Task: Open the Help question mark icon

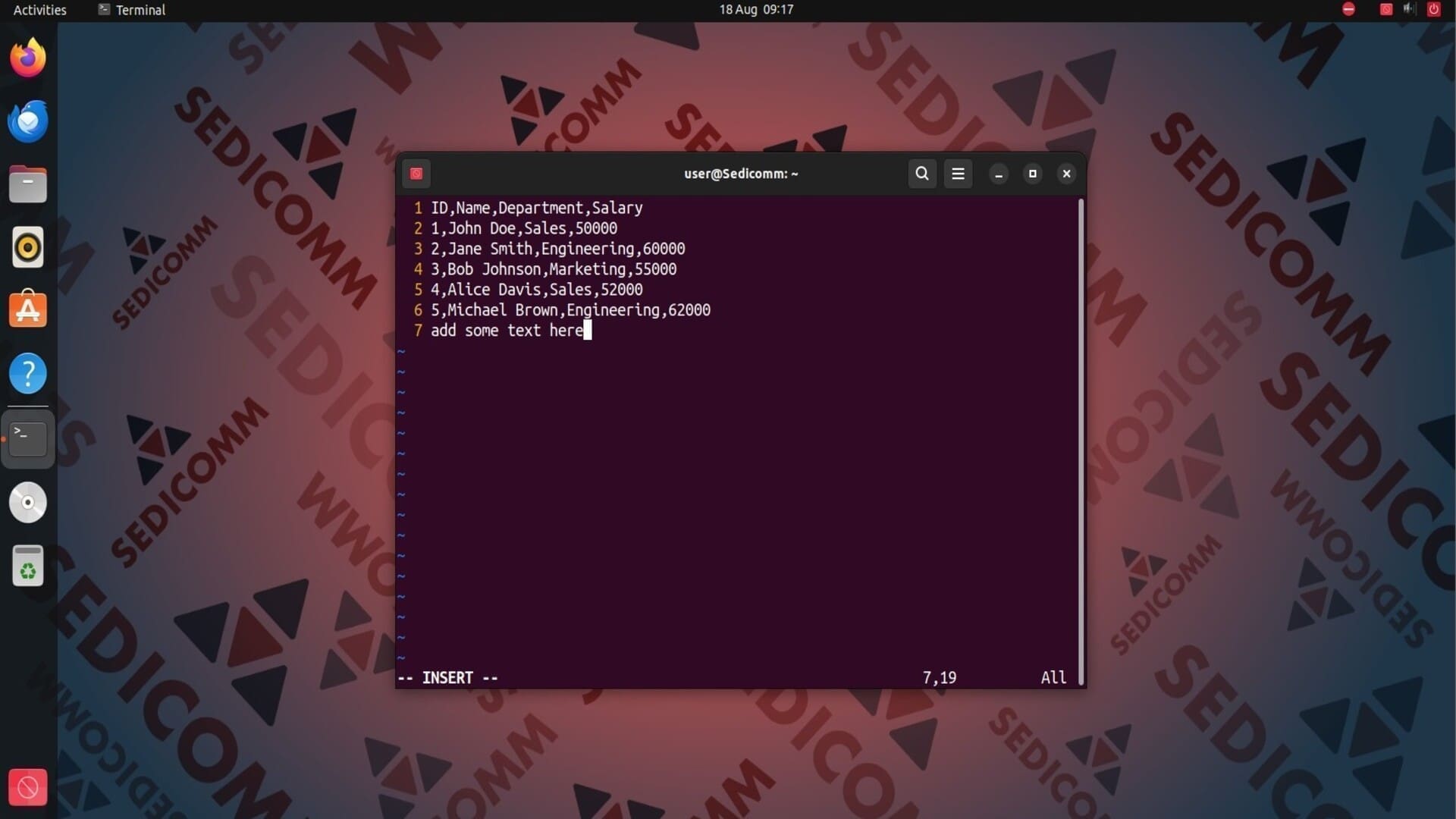Action: point(28,373)
